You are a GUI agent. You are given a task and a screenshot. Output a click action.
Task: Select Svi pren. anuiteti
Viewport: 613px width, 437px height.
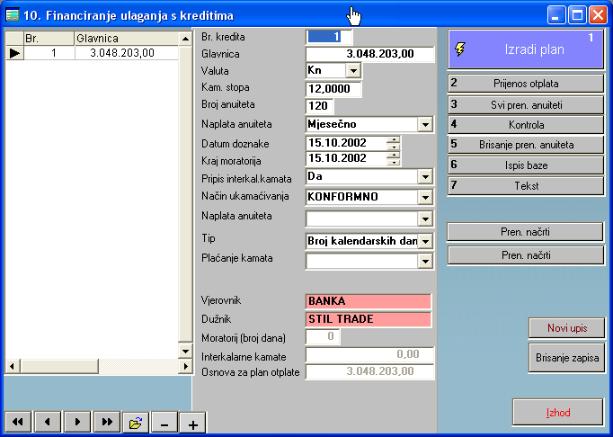click(x=526, y=105)
